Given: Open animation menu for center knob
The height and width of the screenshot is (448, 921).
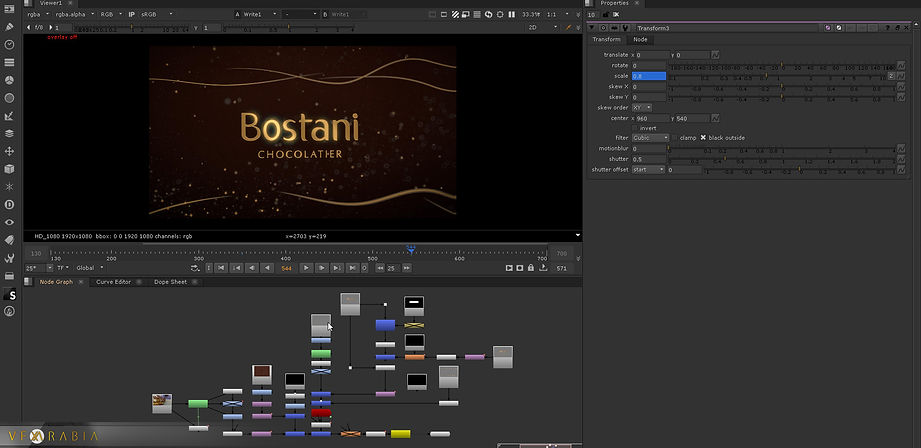Looking at the screenshot, I should click(715, 118).
